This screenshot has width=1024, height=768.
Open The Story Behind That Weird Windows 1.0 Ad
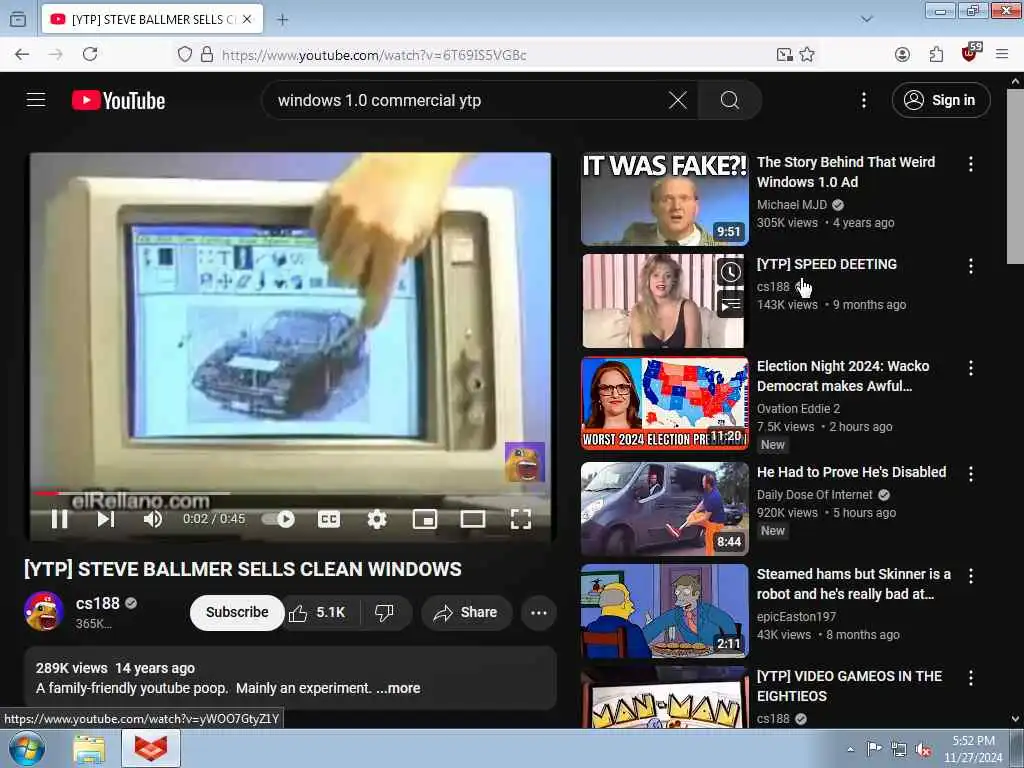click(x=846, y=172)
